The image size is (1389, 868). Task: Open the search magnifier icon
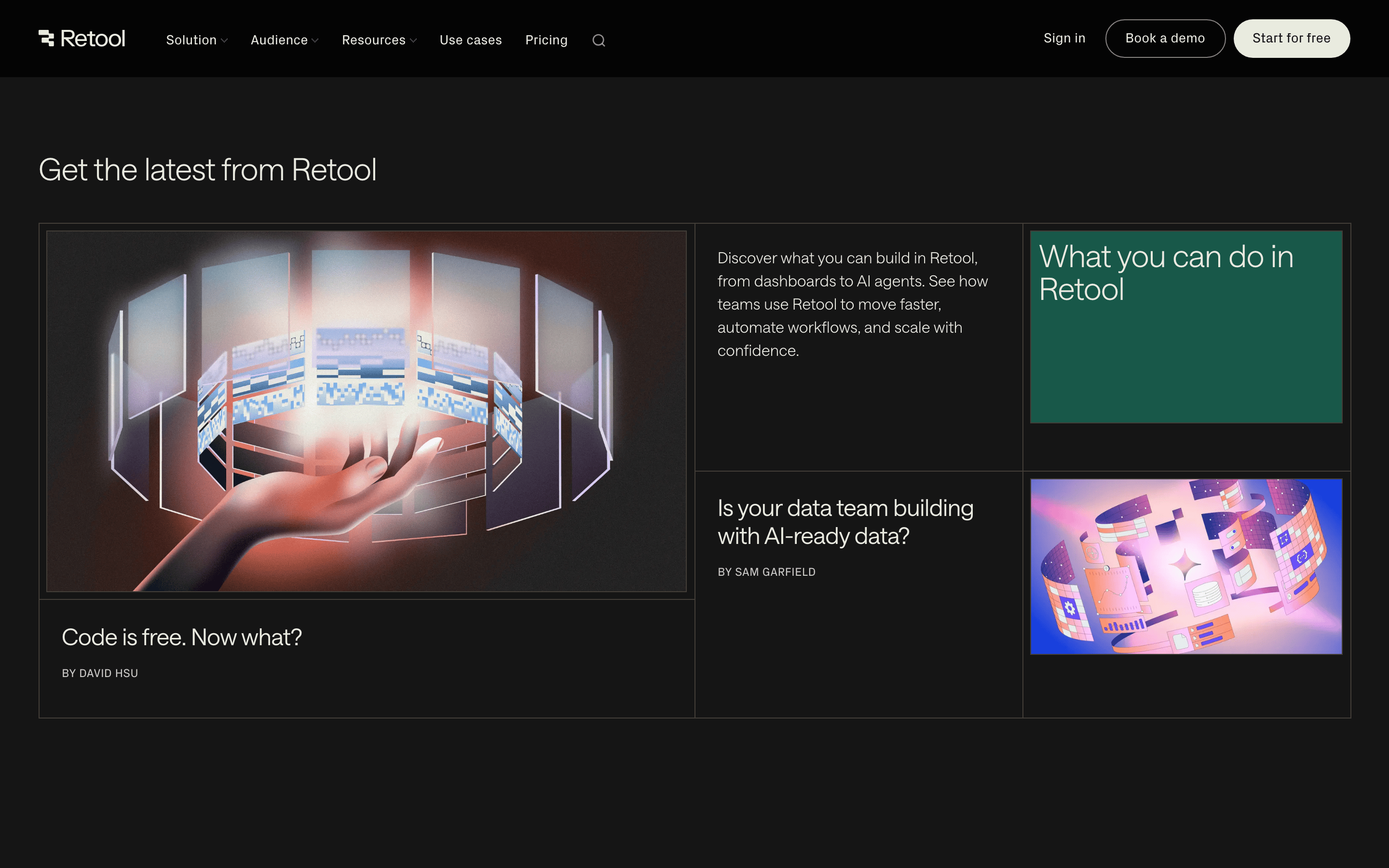point(599,40)
